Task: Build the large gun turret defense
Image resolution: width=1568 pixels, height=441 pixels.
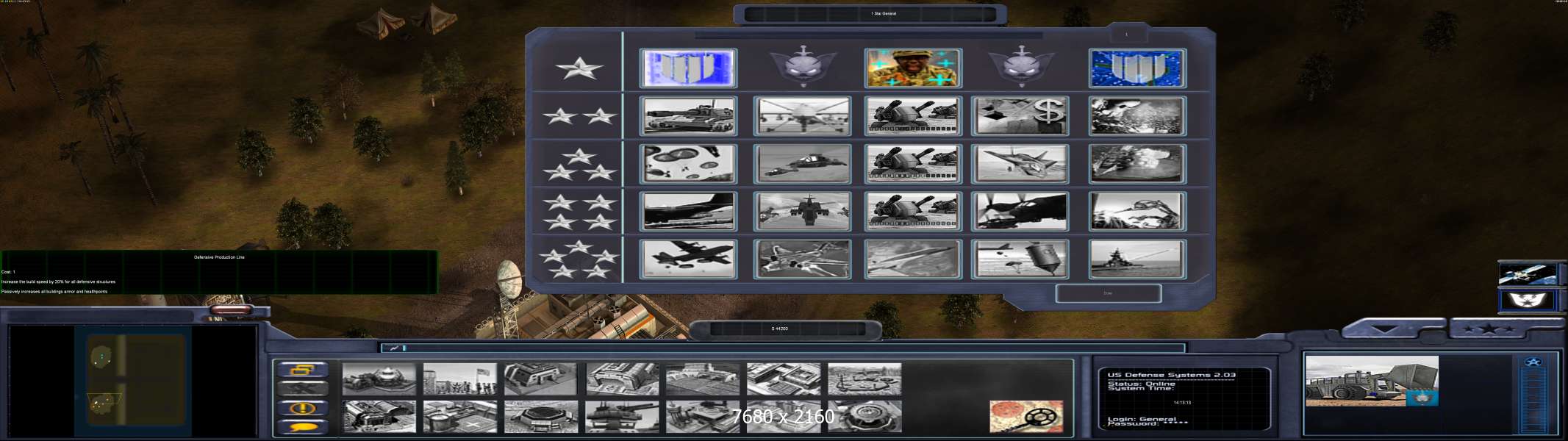Action: tap(622, 417)
